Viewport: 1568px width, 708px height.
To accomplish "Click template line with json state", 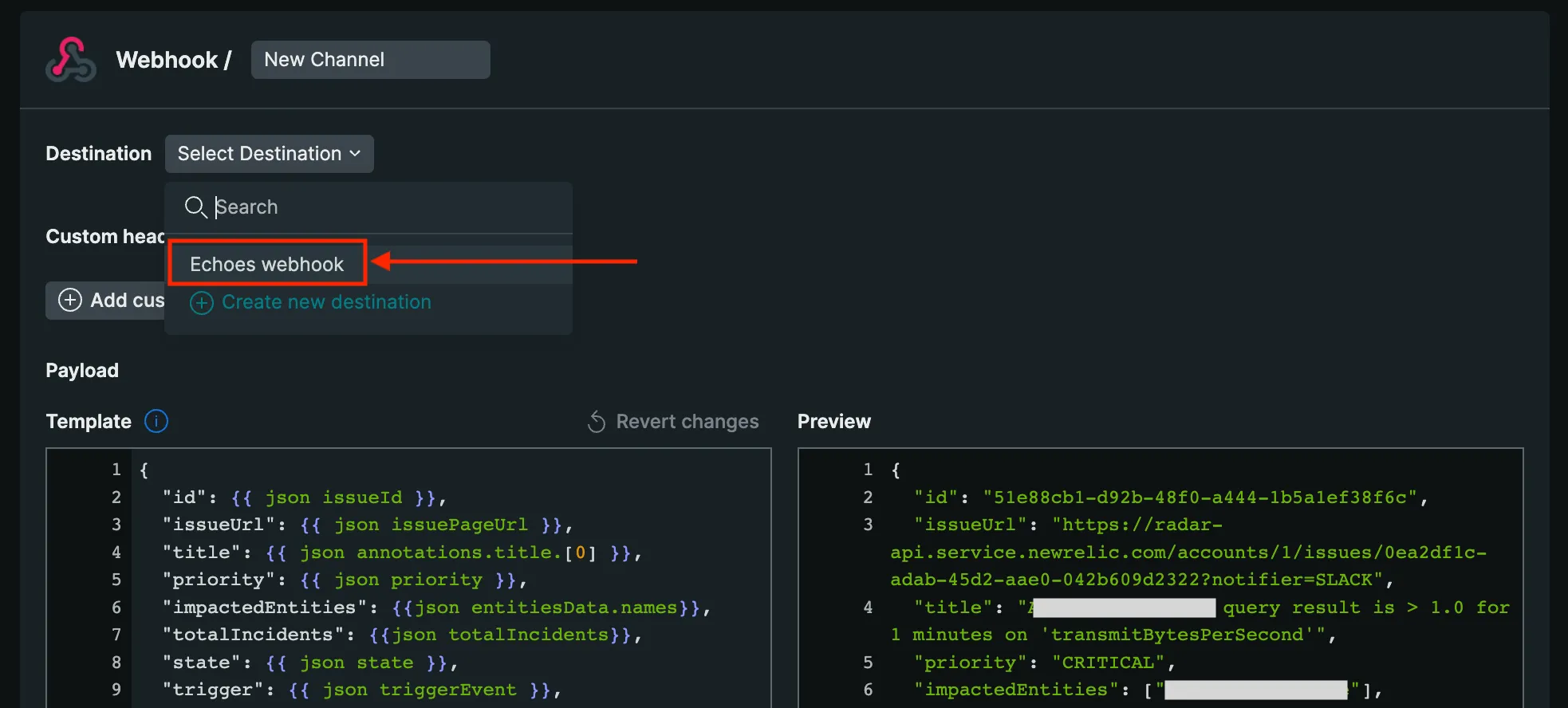I will 310,663.
